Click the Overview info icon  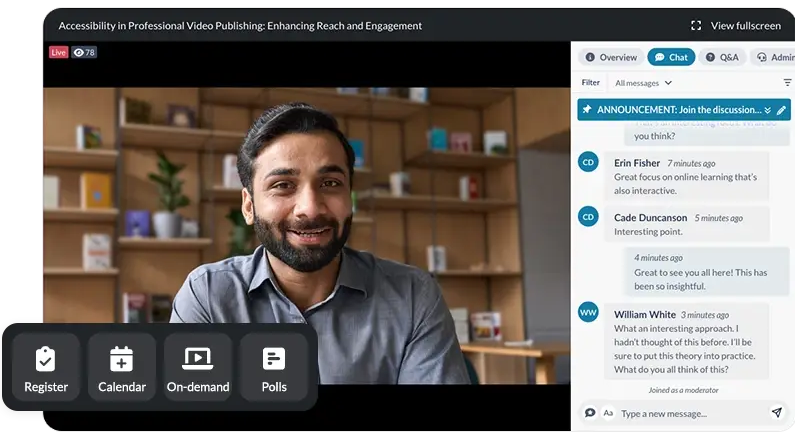(590, 57)
